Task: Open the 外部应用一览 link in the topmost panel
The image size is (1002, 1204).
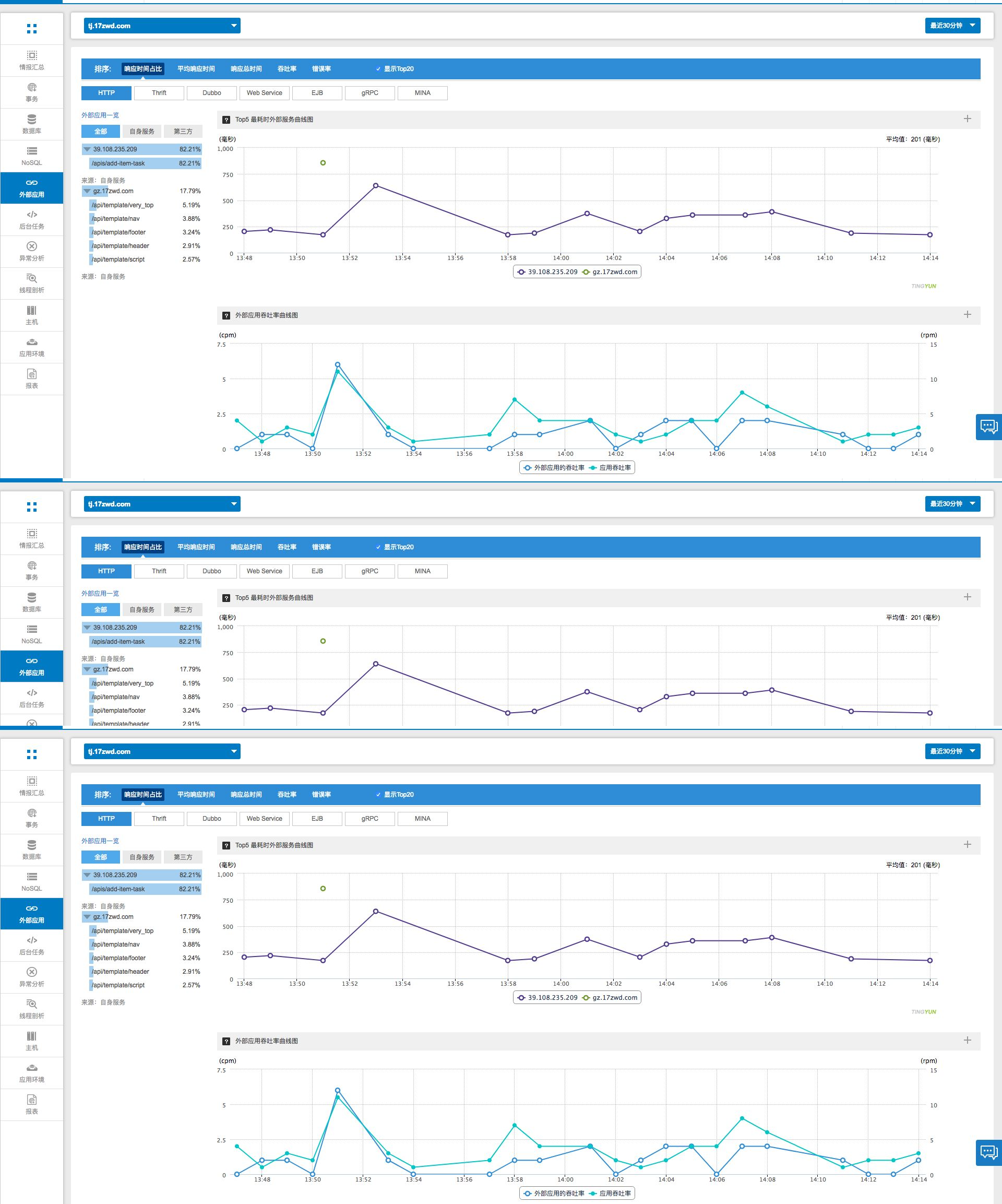Action: [x=100, y=115]
